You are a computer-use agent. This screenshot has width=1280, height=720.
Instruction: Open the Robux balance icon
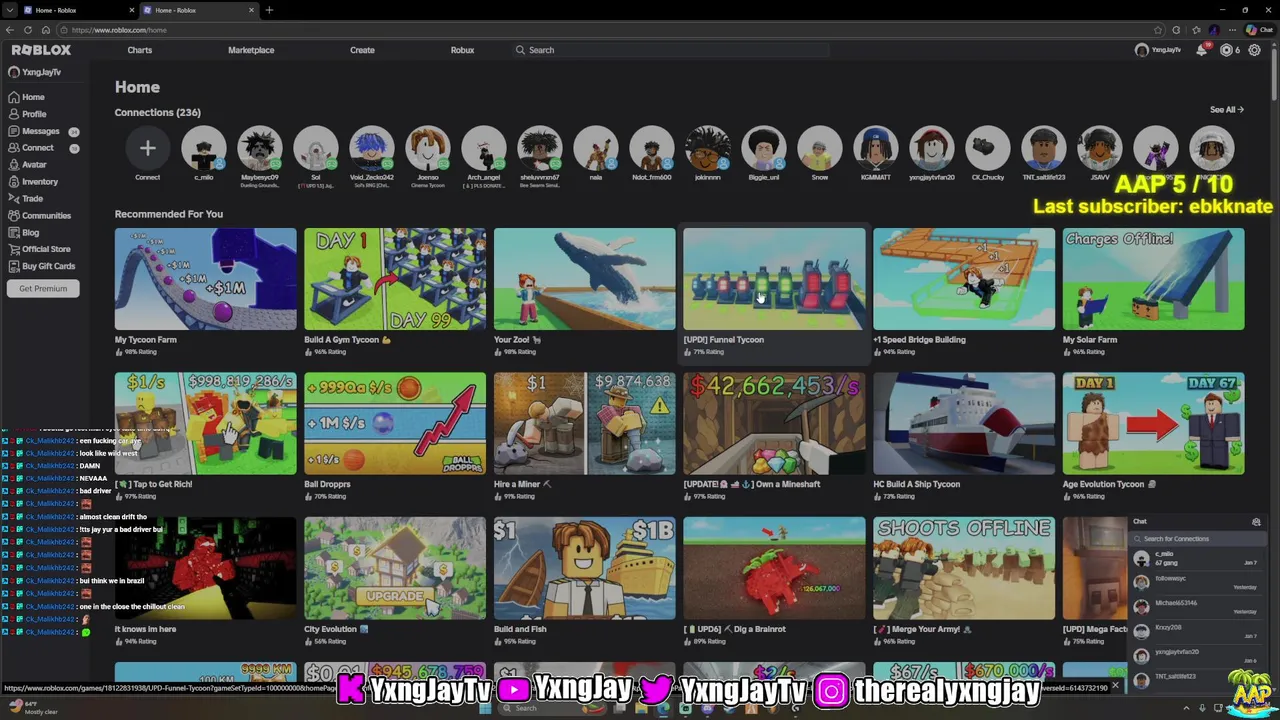1227,50
